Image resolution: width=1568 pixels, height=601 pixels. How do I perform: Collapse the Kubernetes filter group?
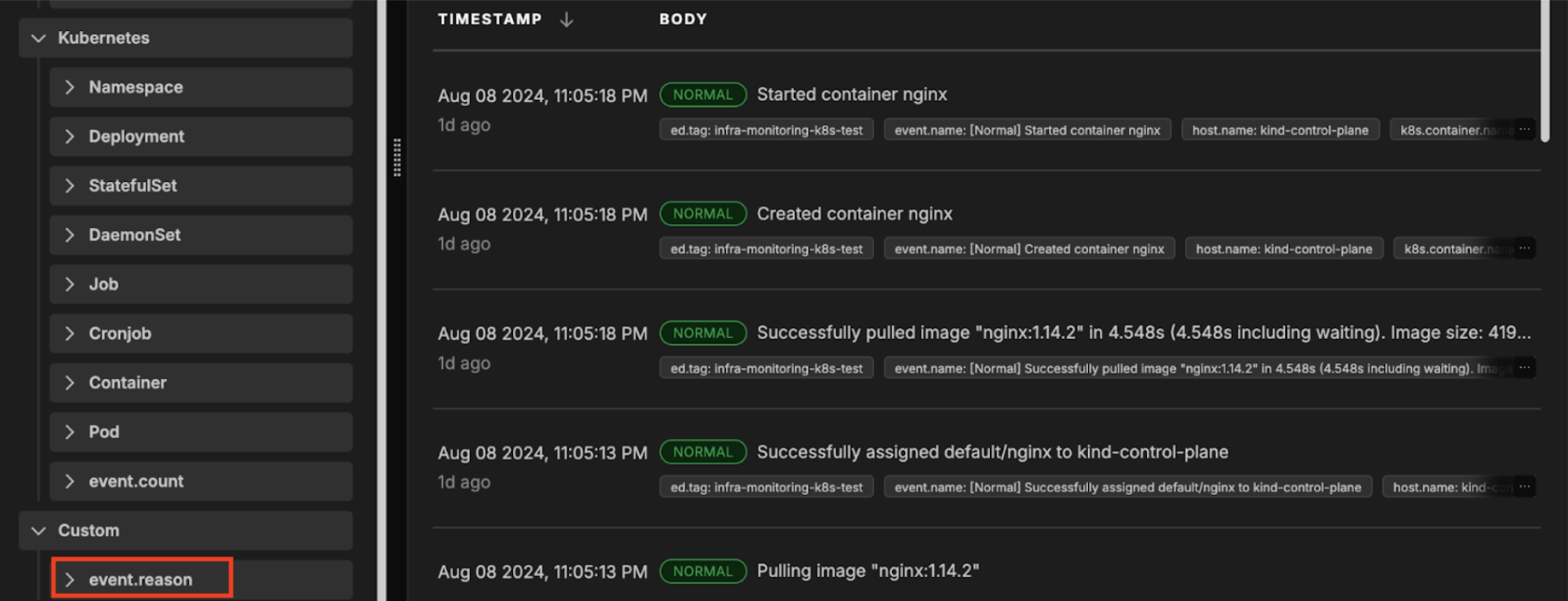pos(38,38)
